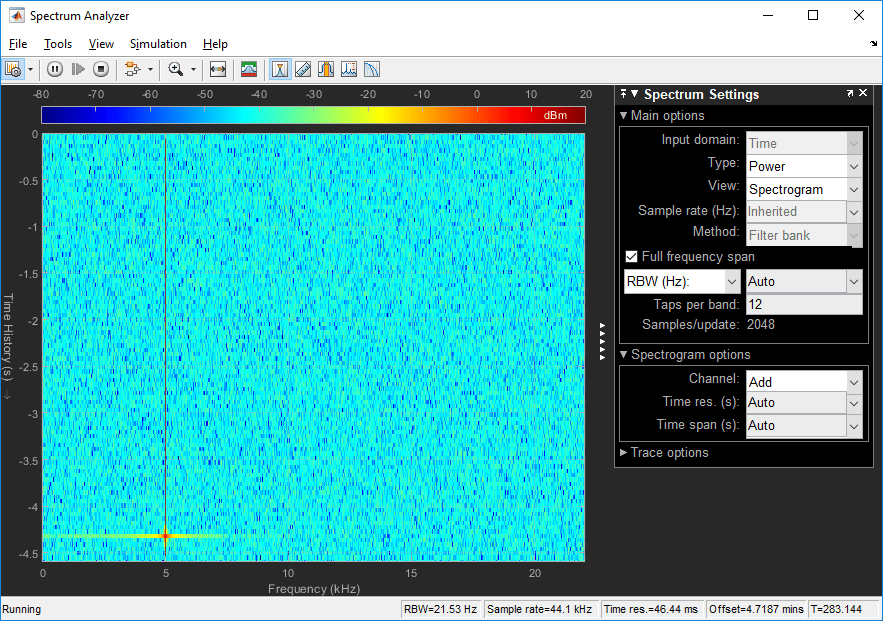This screenshot has width=883, height=621.
Task: Click the Configuration Properties gear icon
Action: coord(13,69)
